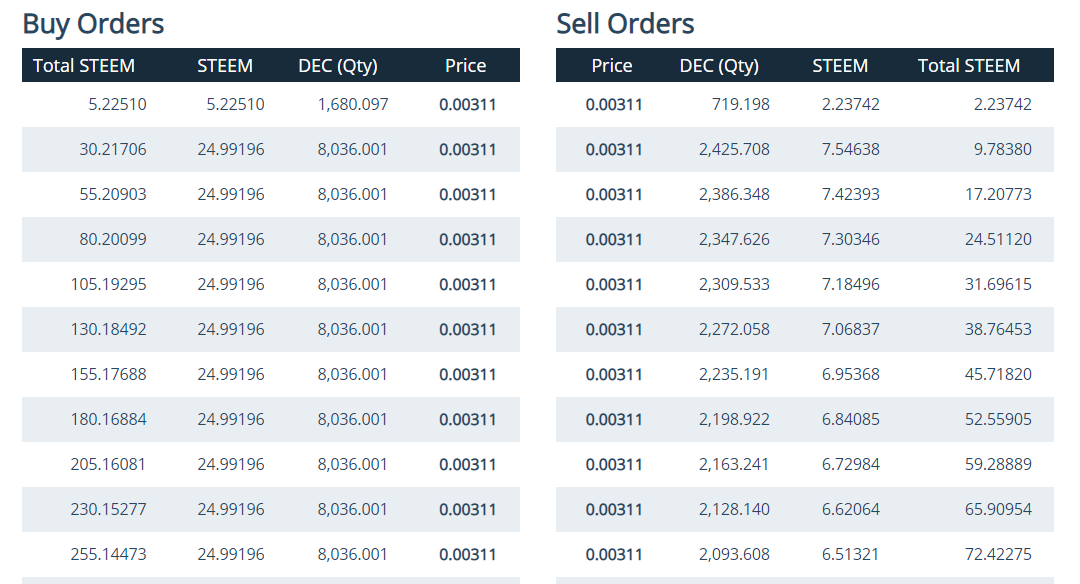Click sell STEEM amount 7.30346

(851, 240)
